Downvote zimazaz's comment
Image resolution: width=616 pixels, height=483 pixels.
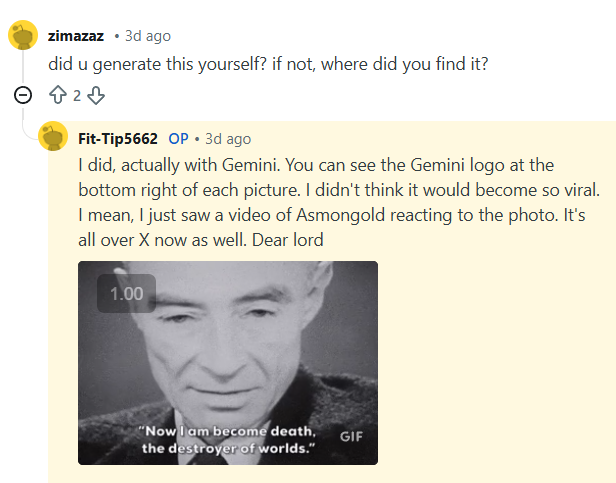[x=95, y=96]
